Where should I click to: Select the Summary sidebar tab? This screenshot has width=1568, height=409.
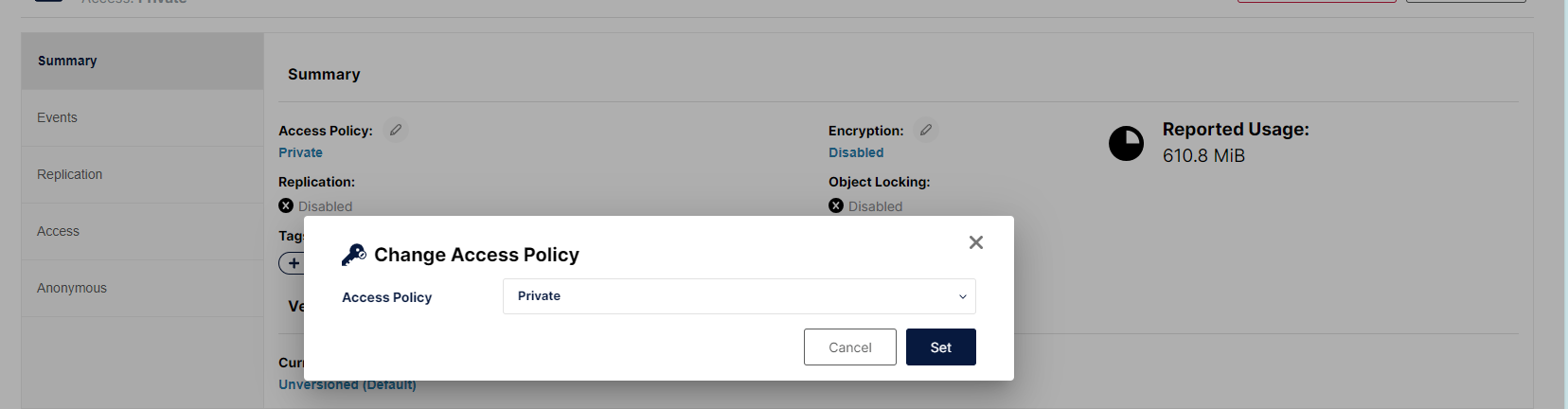142,61
